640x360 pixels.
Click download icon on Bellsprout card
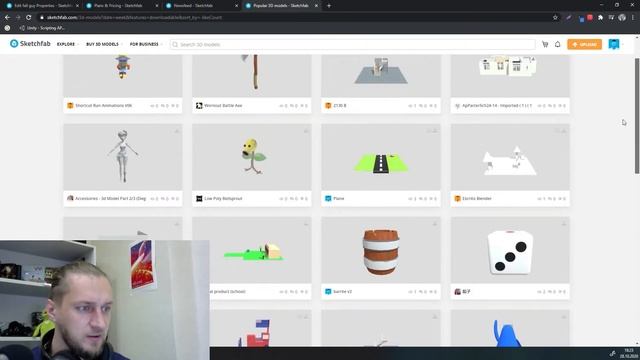tap(306, 131)
